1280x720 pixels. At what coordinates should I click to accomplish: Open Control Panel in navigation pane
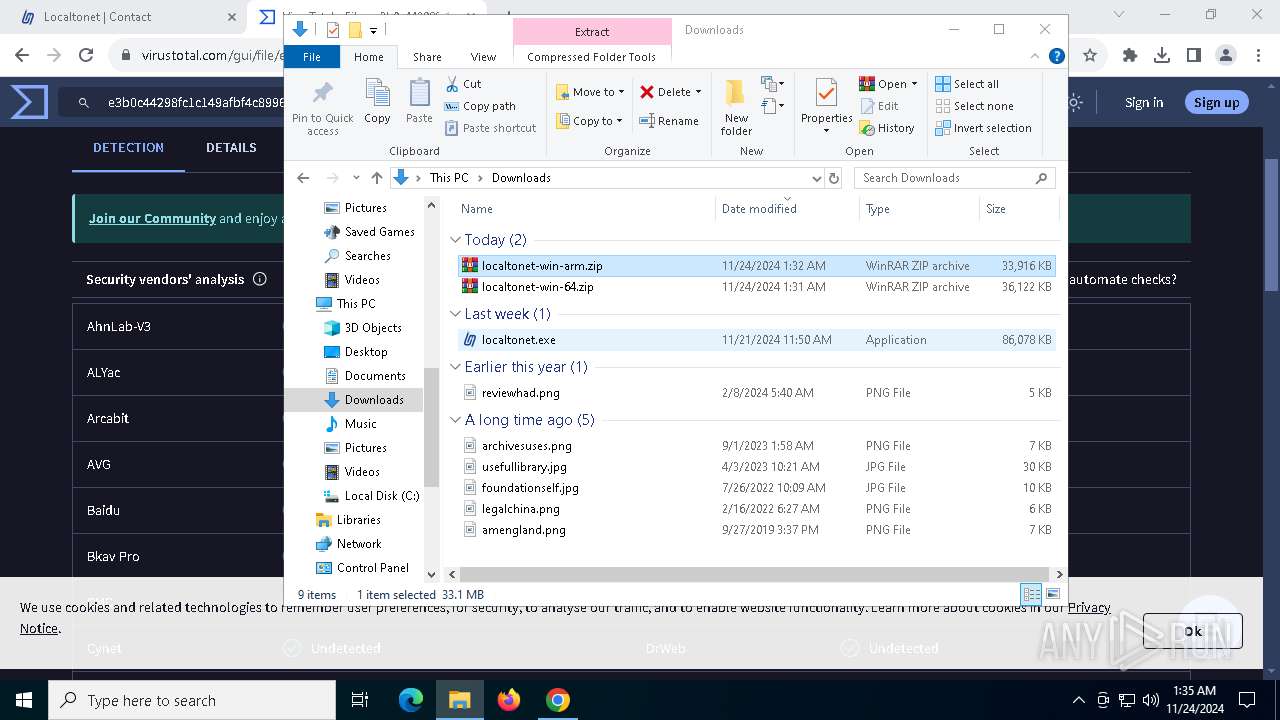click(x=362, y=568)
